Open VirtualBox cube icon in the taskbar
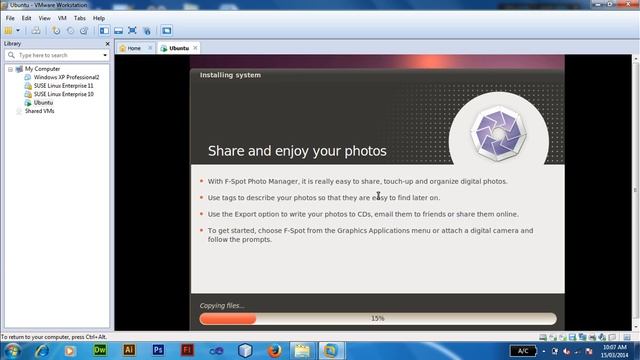The width and height of the screenshot is (640, 360). tap(245, 351)
